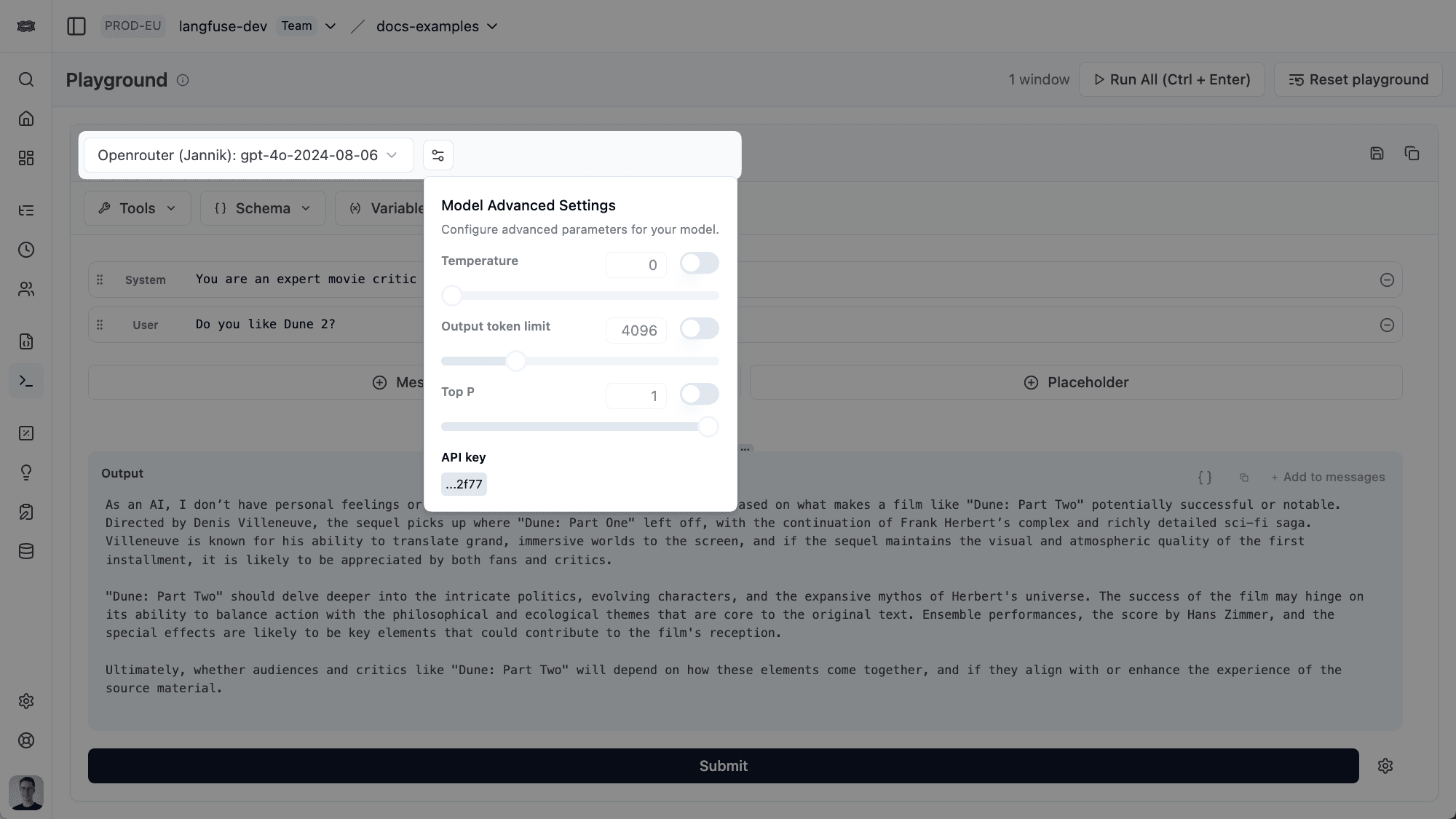Open the dashboards grid icon
Screen dimensions: 1456x819
tap(26, 158)
